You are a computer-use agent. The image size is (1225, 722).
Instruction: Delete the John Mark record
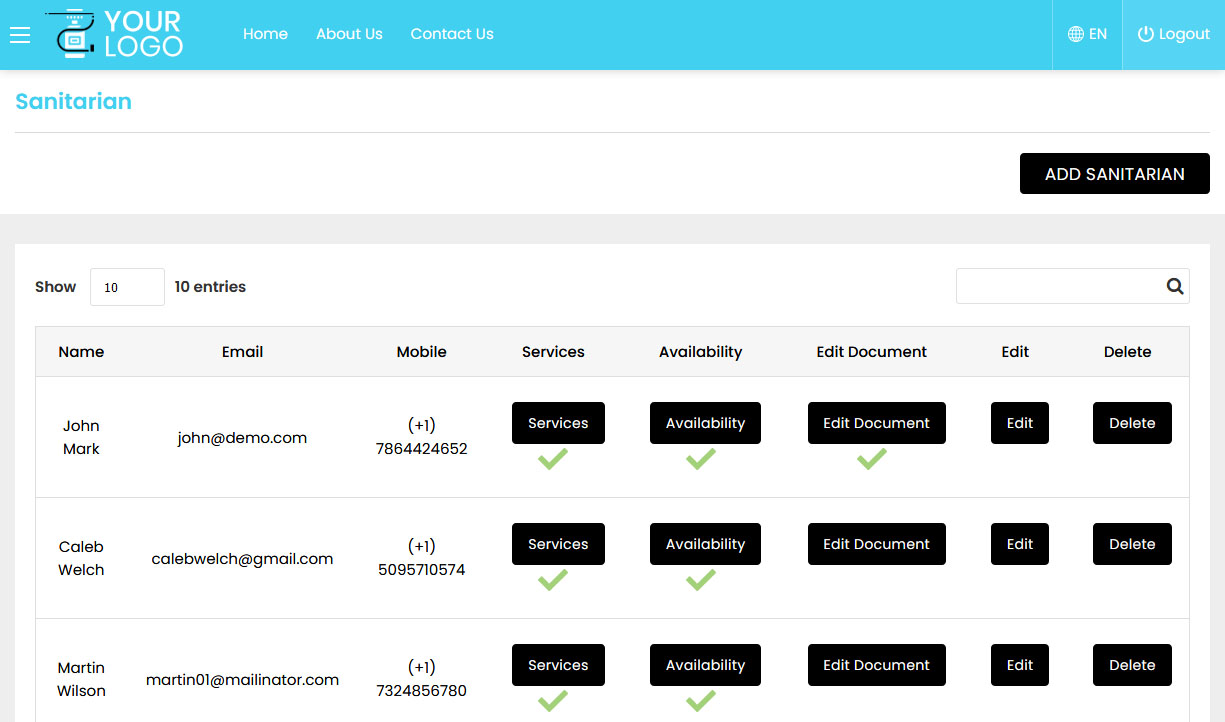click(1132, 423)
